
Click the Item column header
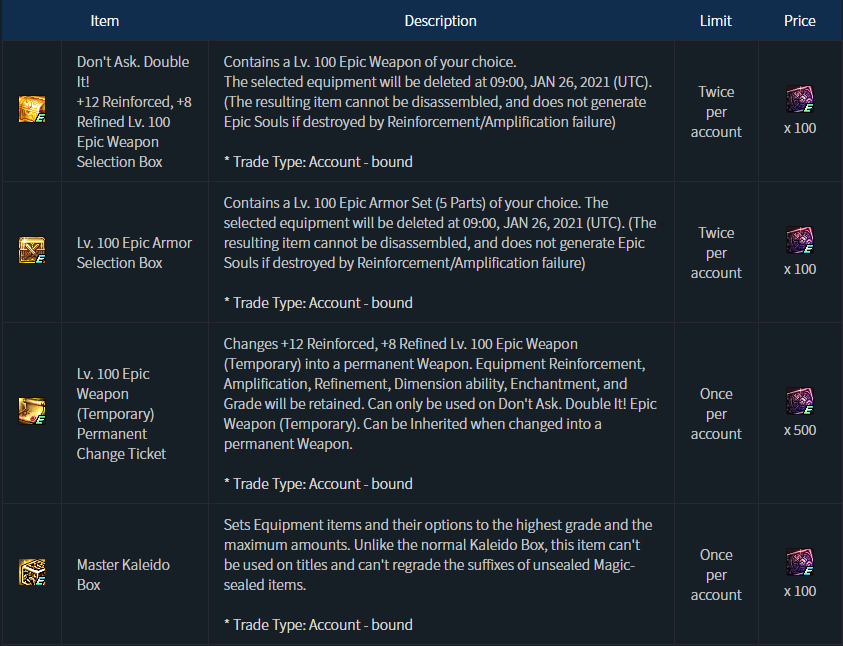point(105,21)
